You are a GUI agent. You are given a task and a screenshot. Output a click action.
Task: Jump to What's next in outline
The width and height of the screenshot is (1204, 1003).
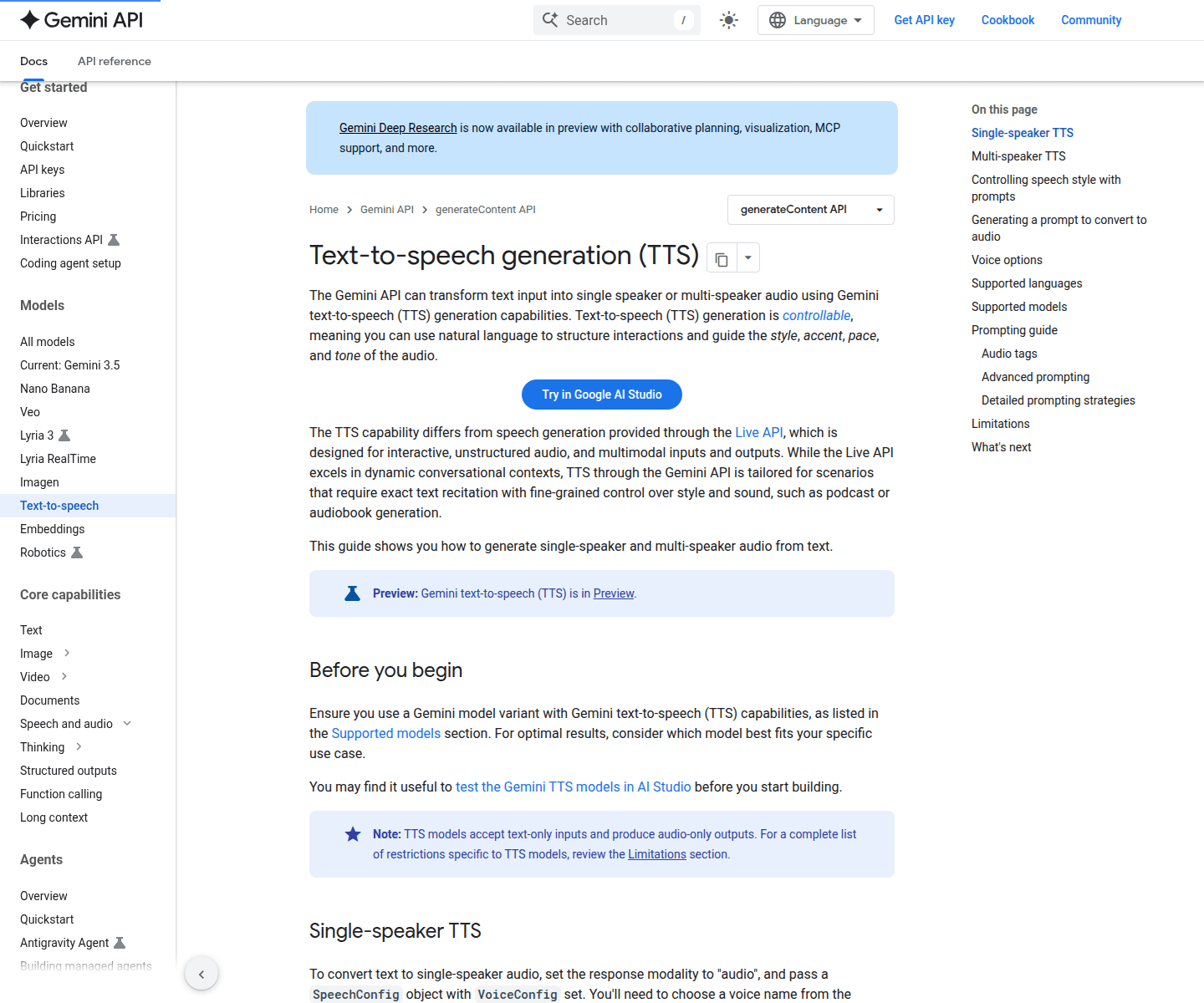[1002, 447]
